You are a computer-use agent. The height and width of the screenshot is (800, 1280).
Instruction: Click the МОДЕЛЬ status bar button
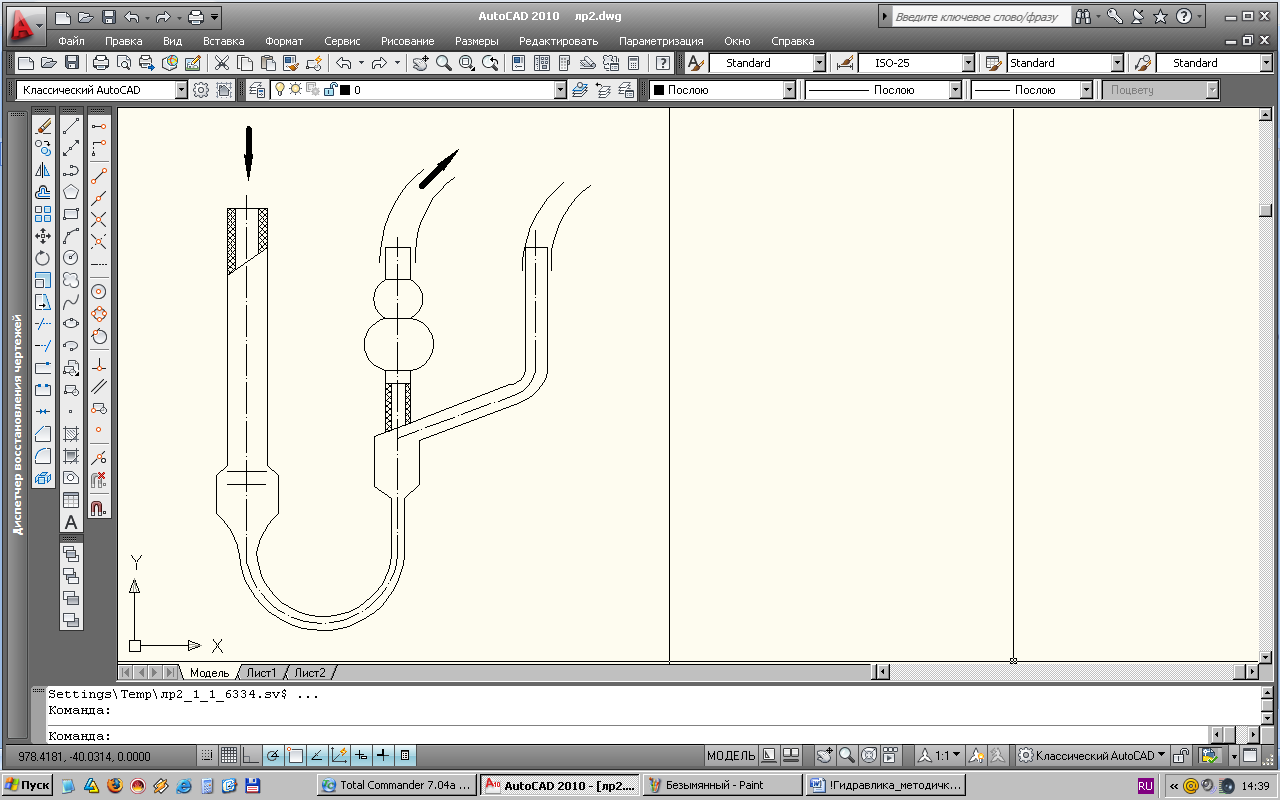731,755
